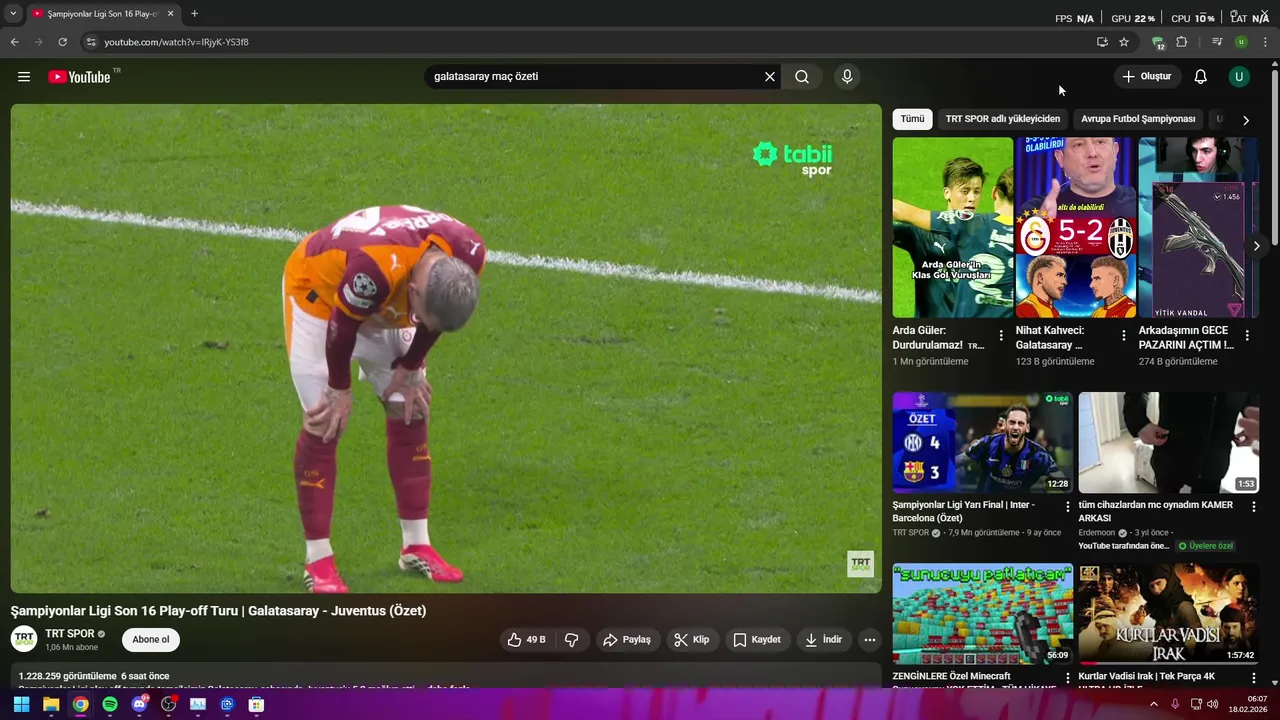Download the video with İndir
The height and width of the screenshot is (720, 1280).
pyautogui.click(x=824, y=640)
